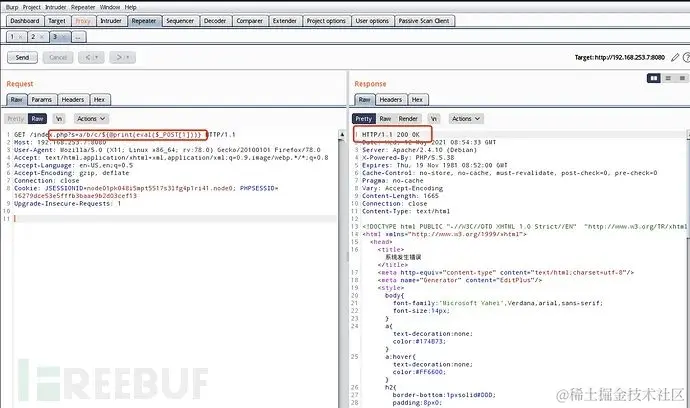690x408 pixels.
Task: Open the Help menu
Action: coord(130,7)
